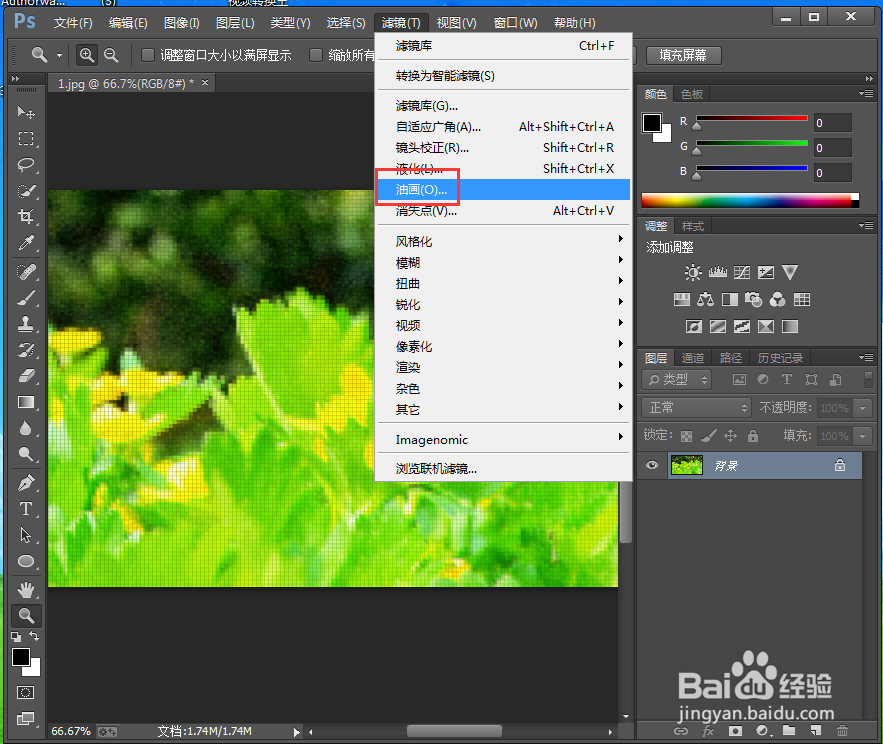The height and width of the screenshot is (744, 883).
Task: Toggle type layer filter icon
Action: point(787,380)
